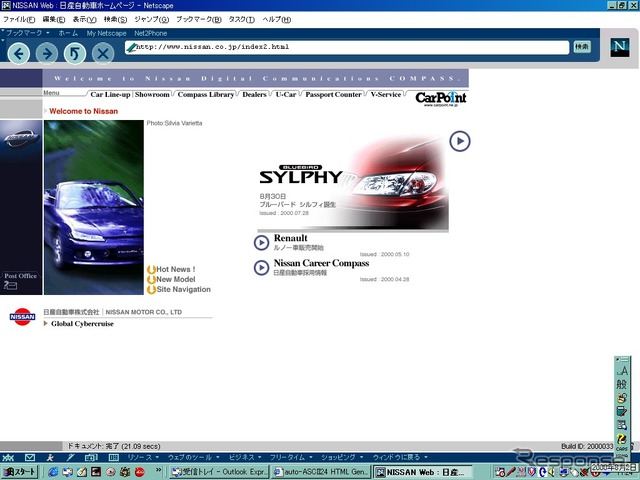This screenshot has width=640, height=480.
Task: Click My Netscape toolbar link
Action: [x=106, y=33]
